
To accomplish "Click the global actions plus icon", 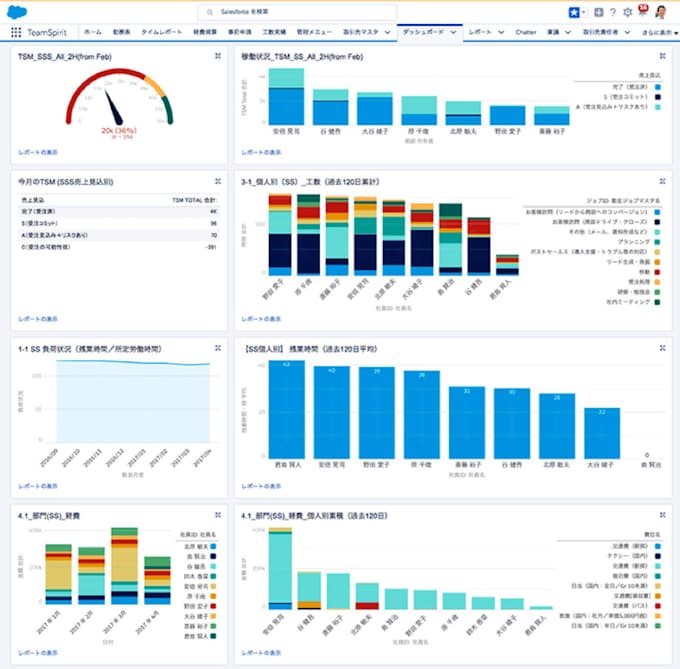I will (598, 12).
